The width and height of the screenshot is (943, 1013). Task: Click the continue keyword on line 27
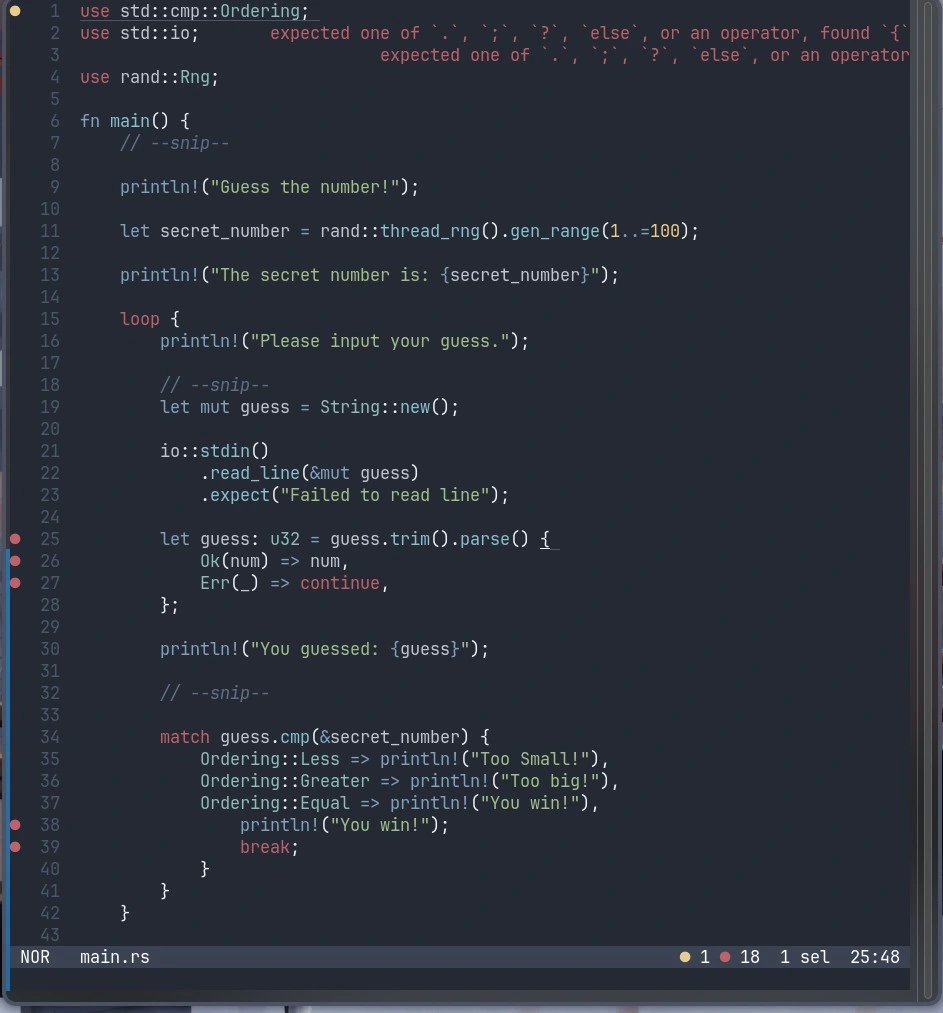339,583
